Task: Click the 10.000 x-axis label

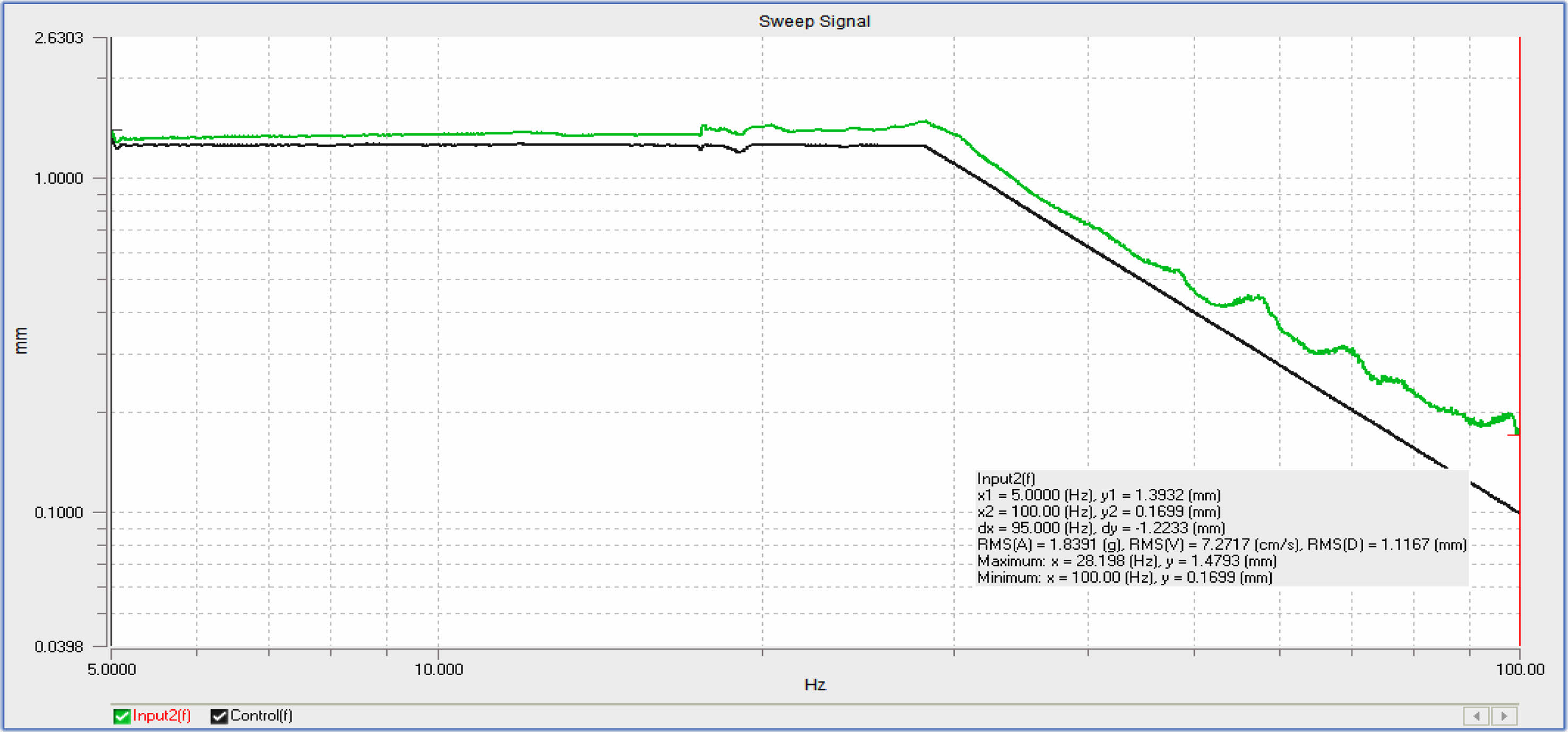Action: coord(438,669)
